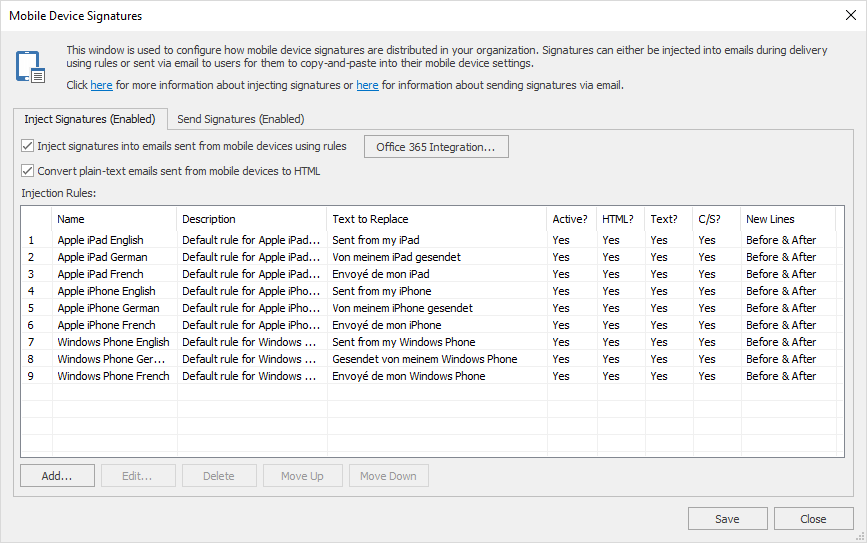867x543 pixels.
Task: Select the Apple iPhone German rule
Action: [108, 308]
